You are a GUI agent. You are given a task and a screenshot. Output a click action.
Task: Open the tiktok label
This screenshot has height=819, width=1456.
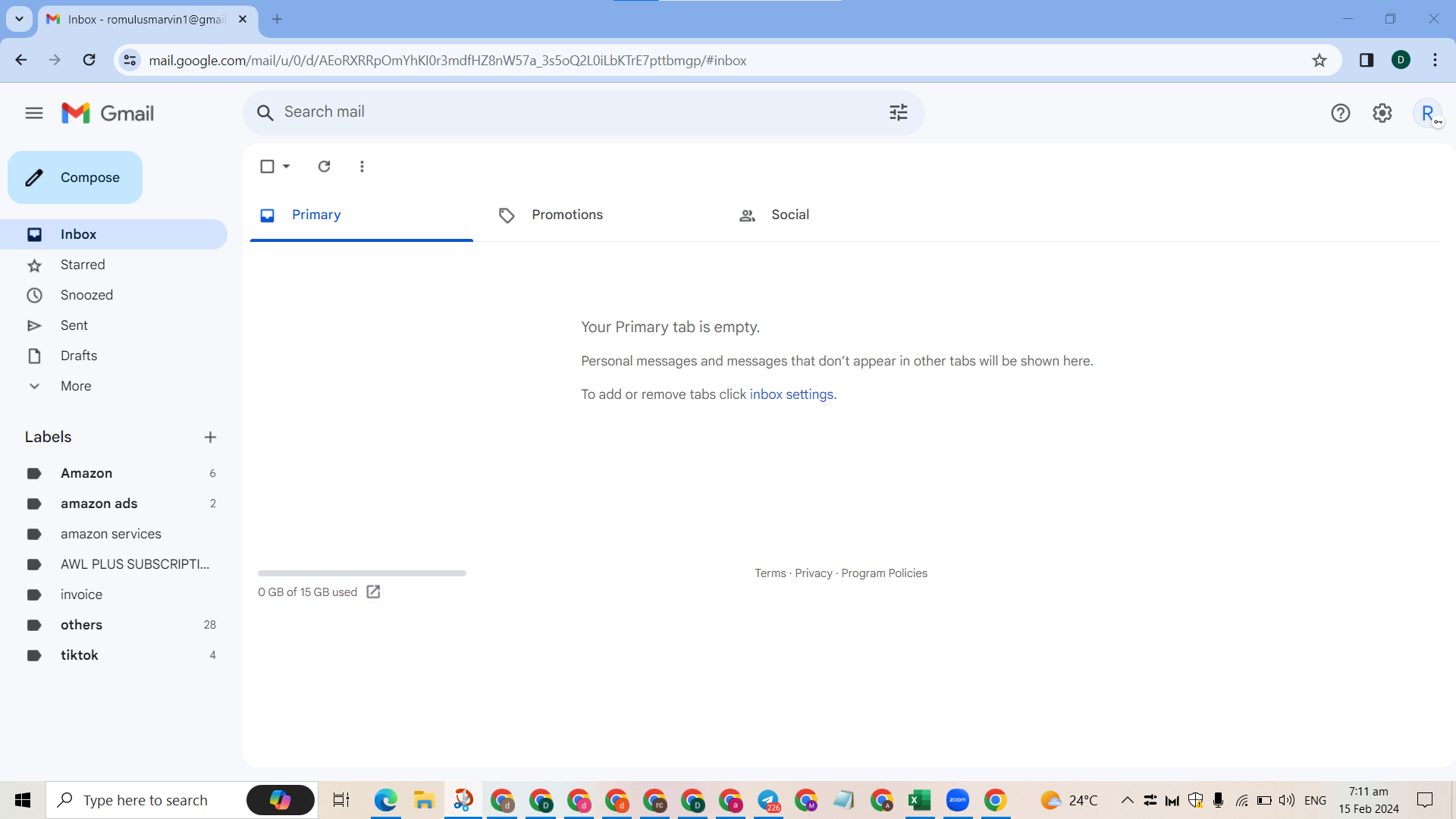click(x=114, y=655)
